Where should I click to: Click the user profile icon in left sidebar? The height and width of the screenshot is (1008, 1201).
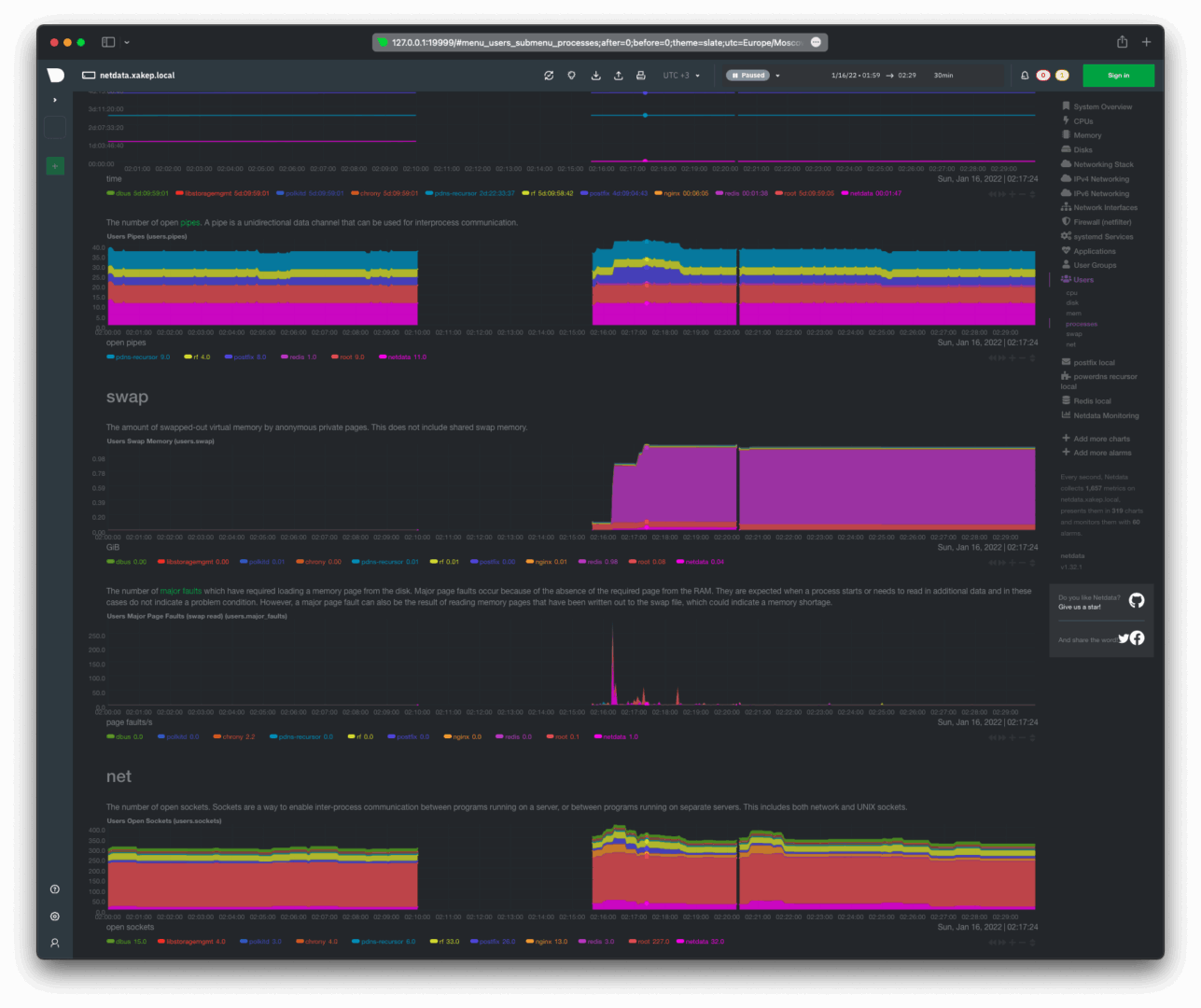coord(55,944)
